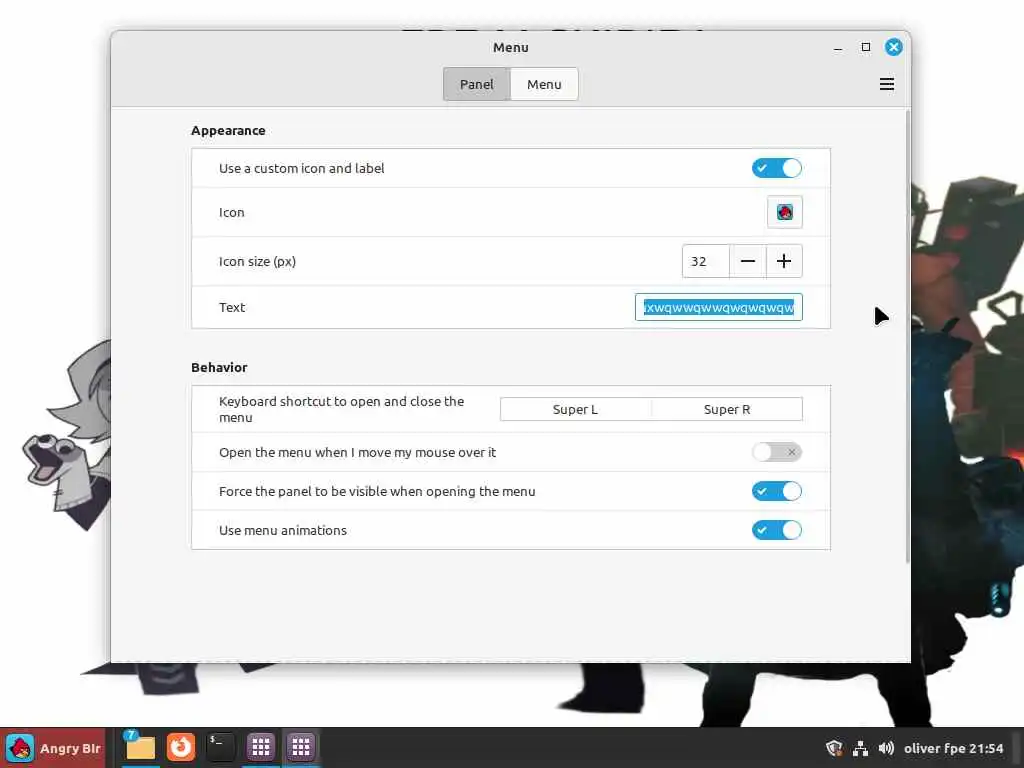1024x768 pixels.
Task: Open the hamburger menu in the Menu window
Action: [886, 84]
